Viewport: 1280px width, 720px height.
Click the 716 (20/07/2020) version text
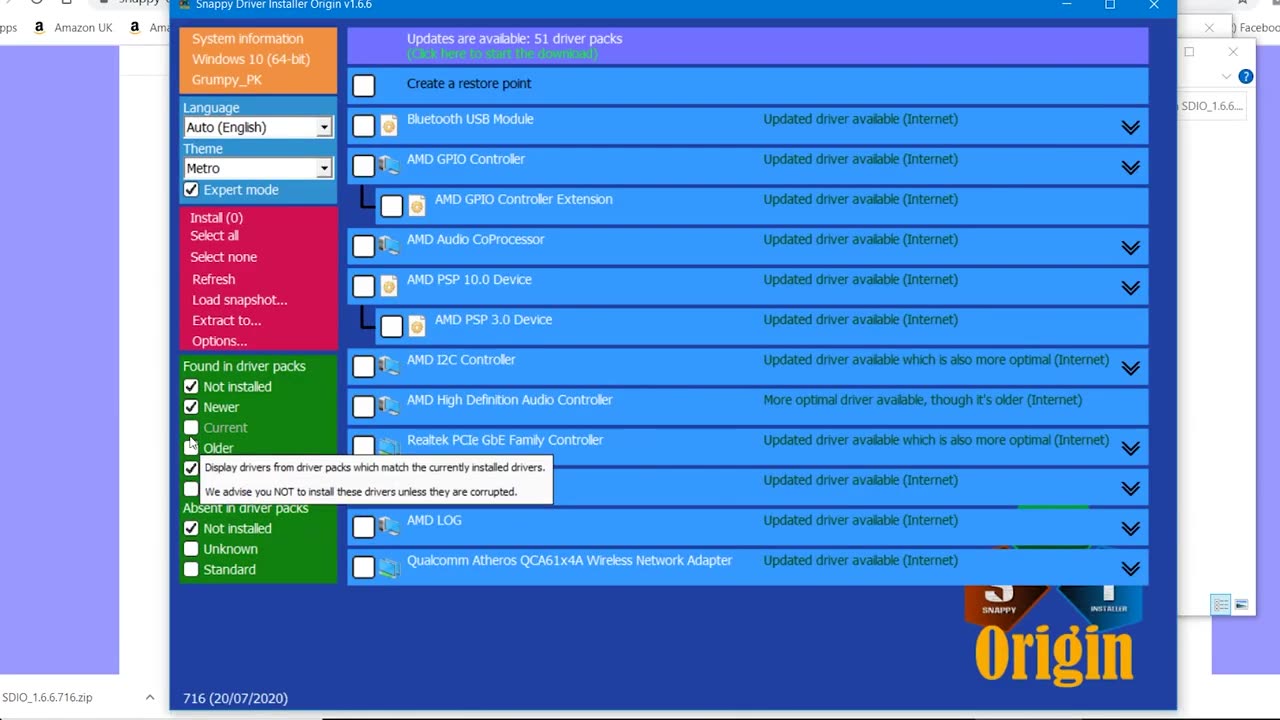(235, 698)
